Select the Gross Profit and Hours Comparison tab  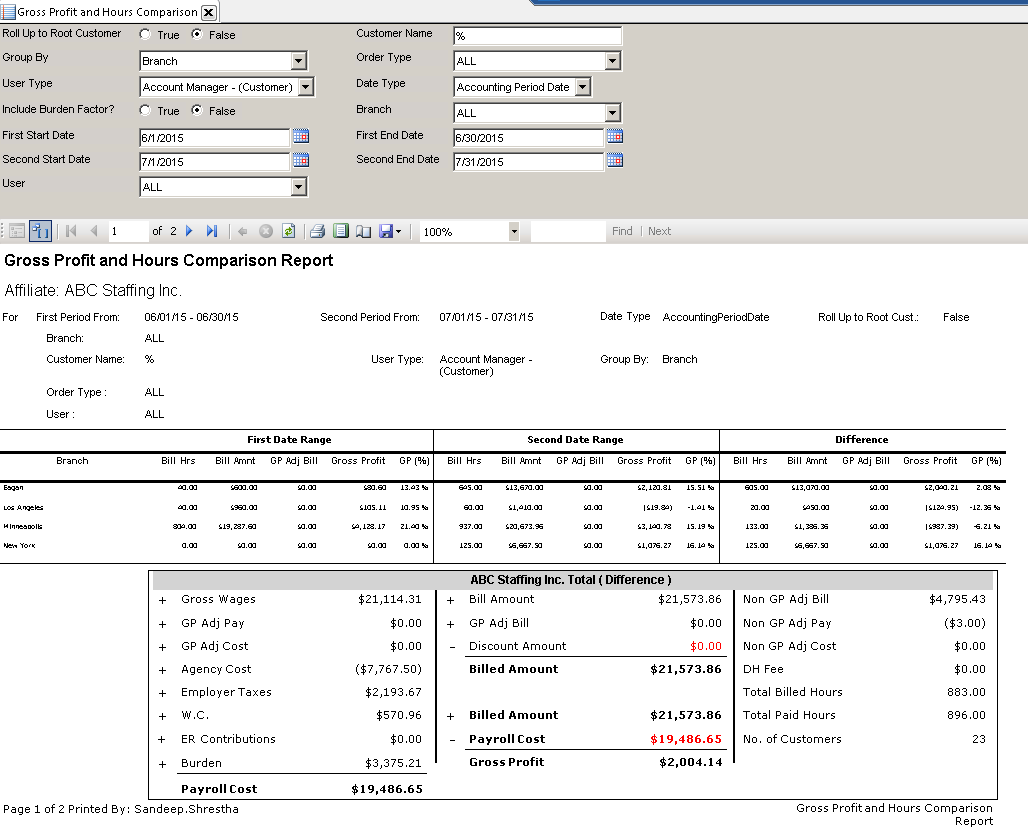click(x=107, y=12)
